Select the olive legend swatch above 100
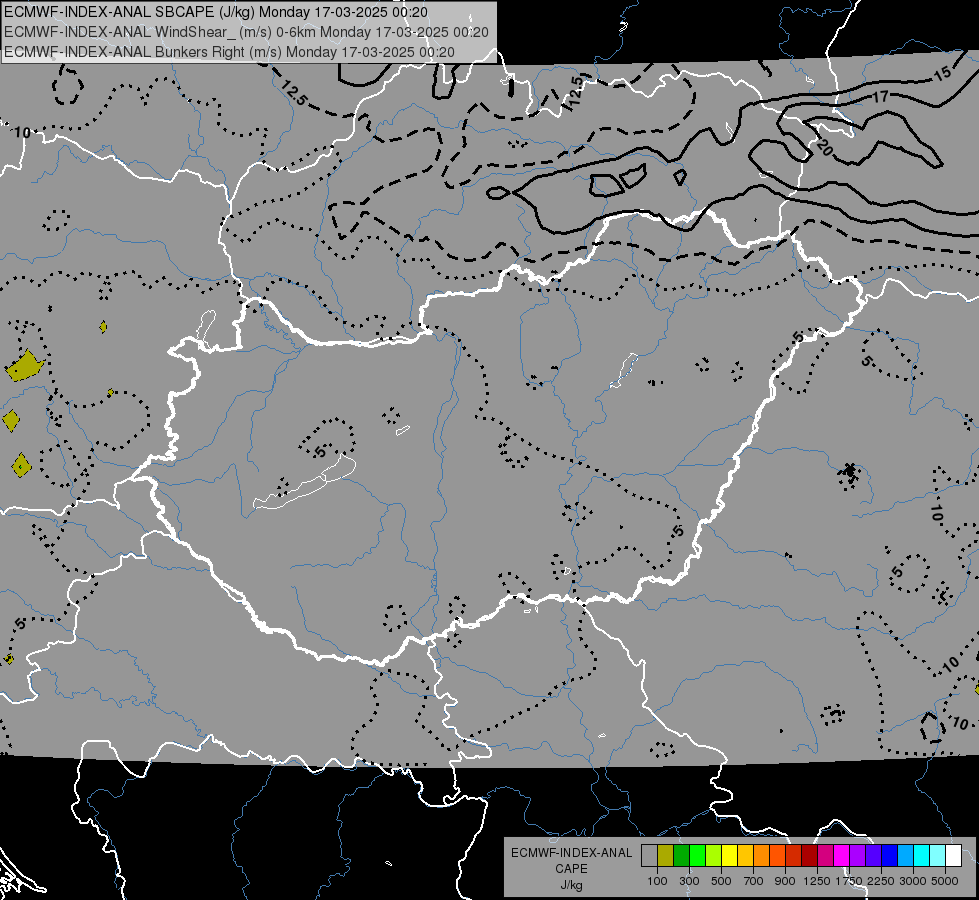This screenshot has width=979, height=900. coord(666,855)
